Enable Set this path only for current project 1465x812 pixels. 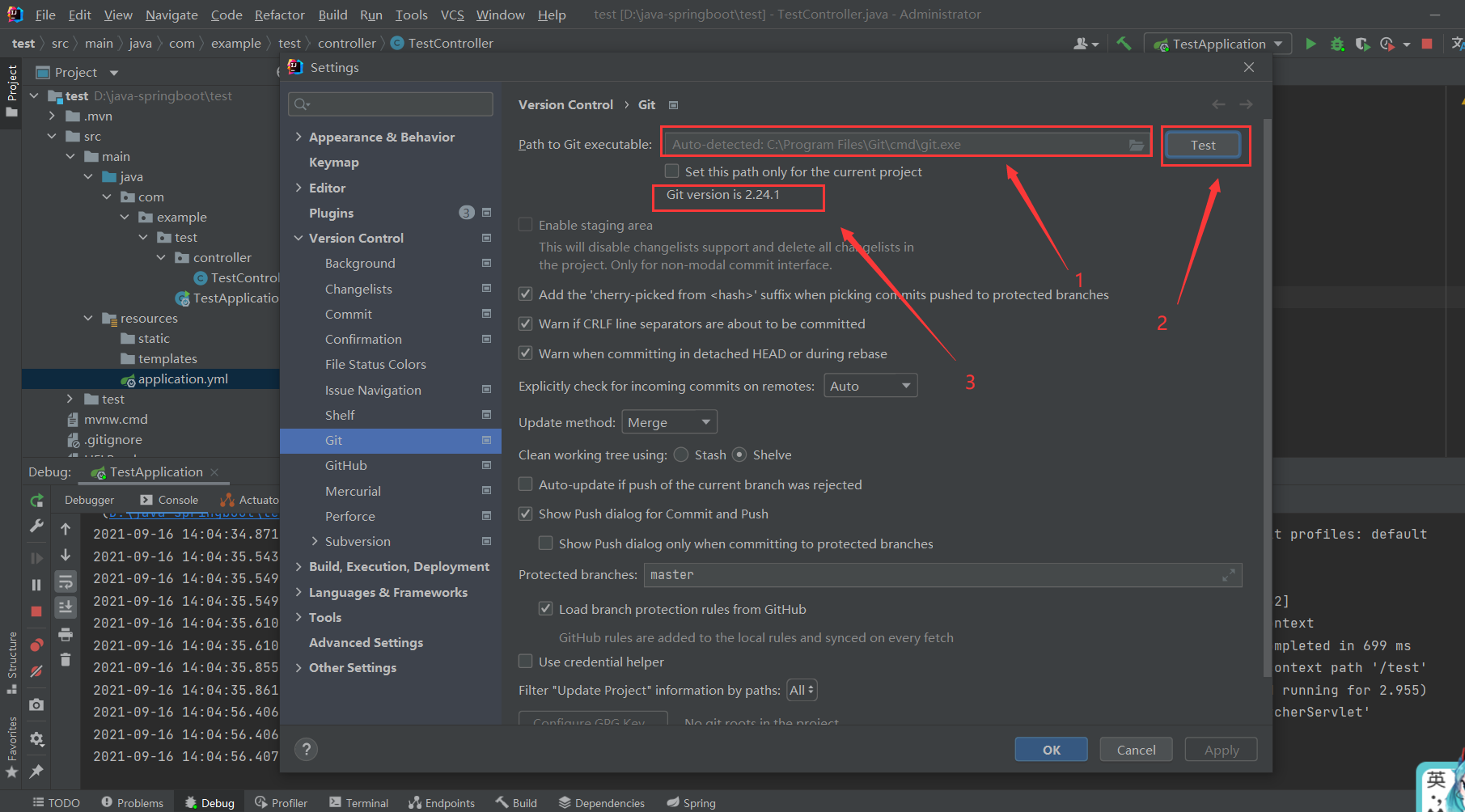click(671, 171)
